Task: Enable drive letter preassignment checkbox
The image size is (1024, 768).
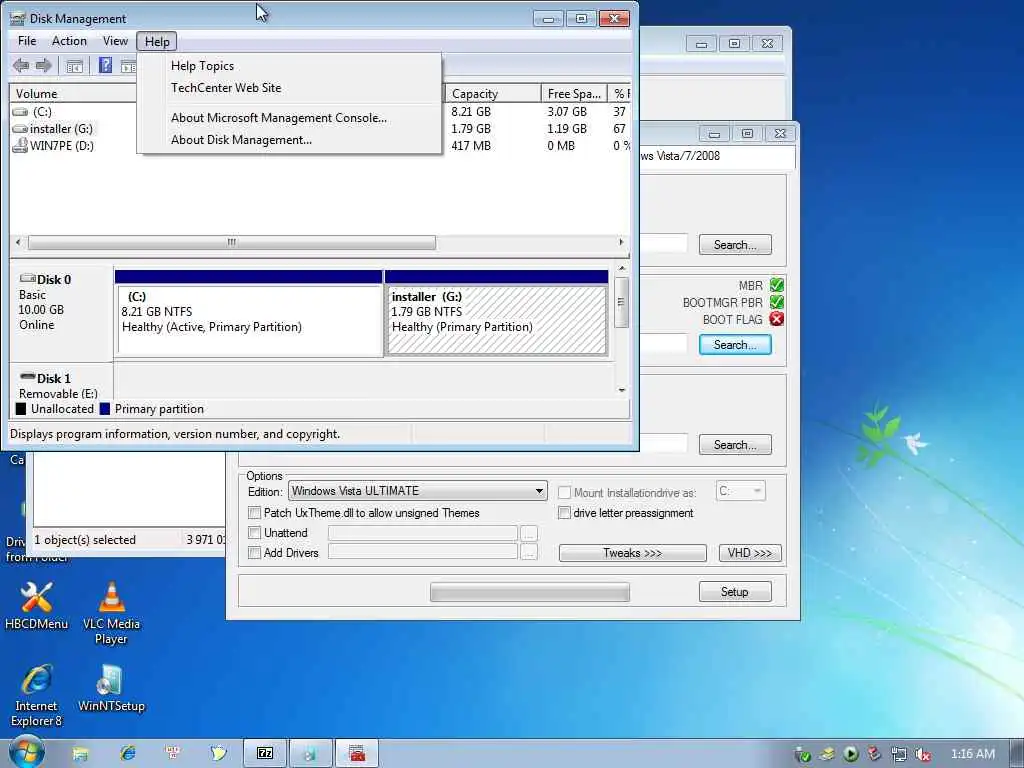Action: 564,513
